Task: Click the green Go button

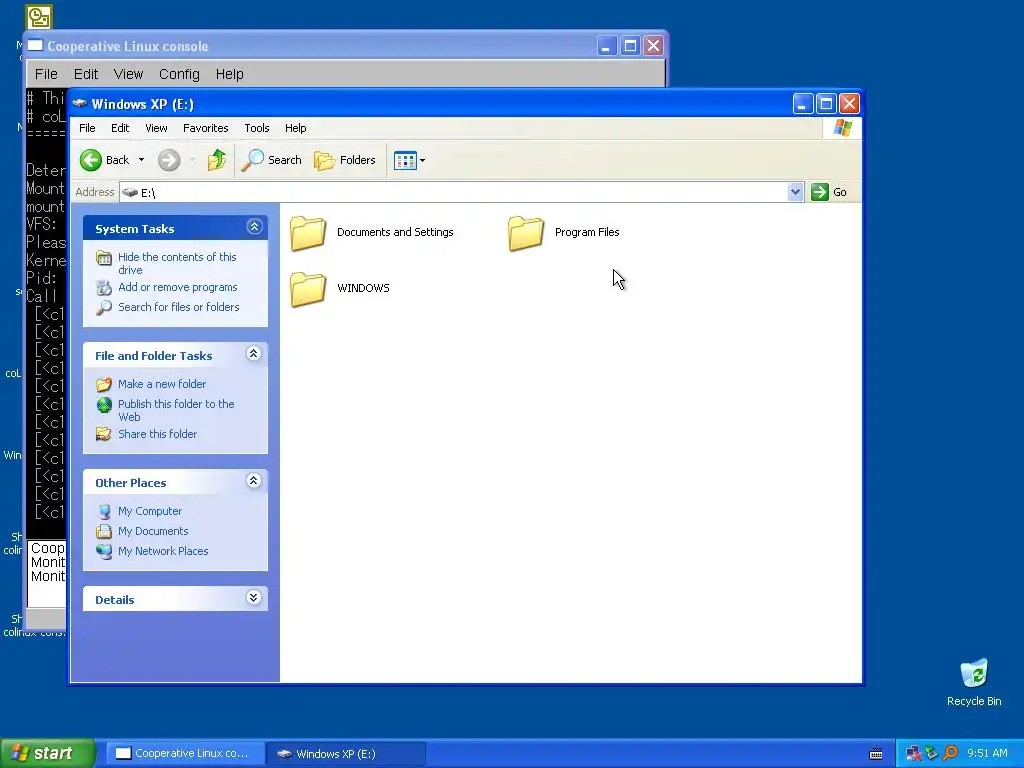Action: (x=829, y=192)
